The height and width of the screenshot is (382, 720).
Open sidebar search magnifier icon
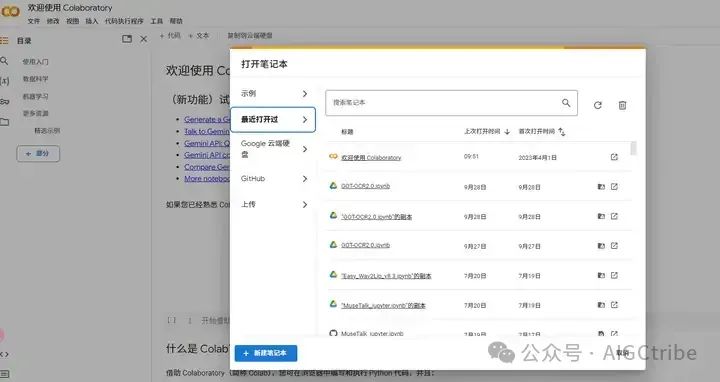(5, 61)
